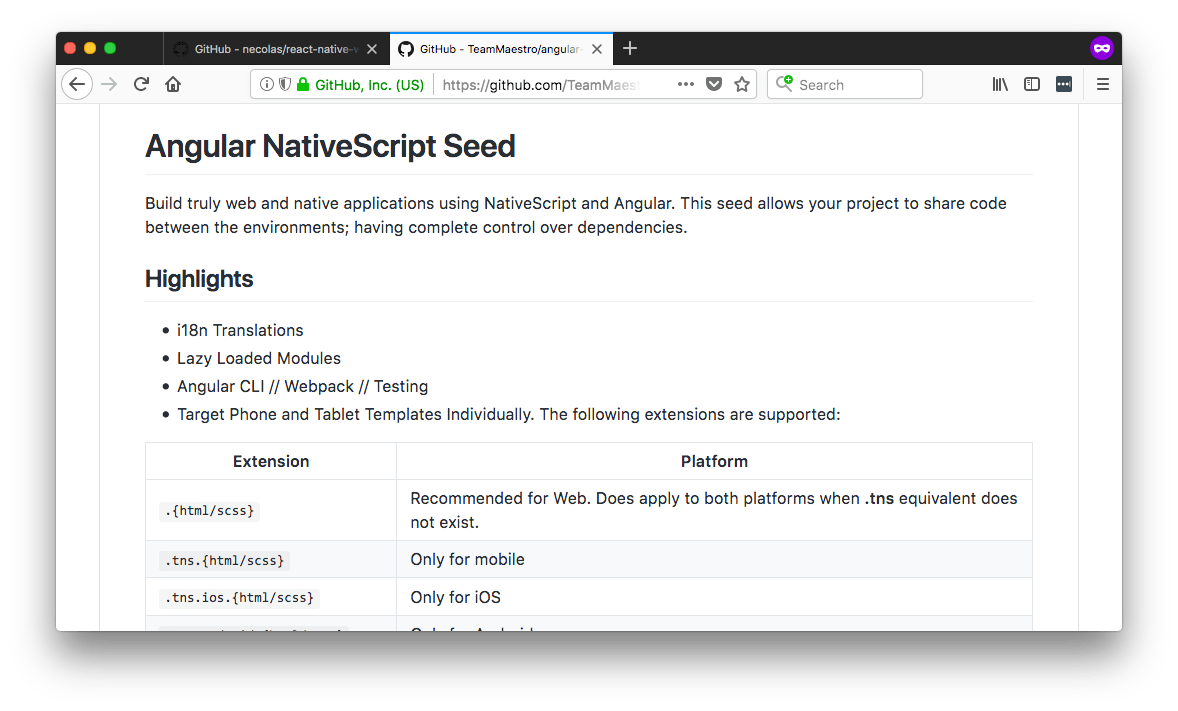Toggle the sidebar view icon
The height and width of the screenshot is (711, 1178).
click(x=1032, y=84)
